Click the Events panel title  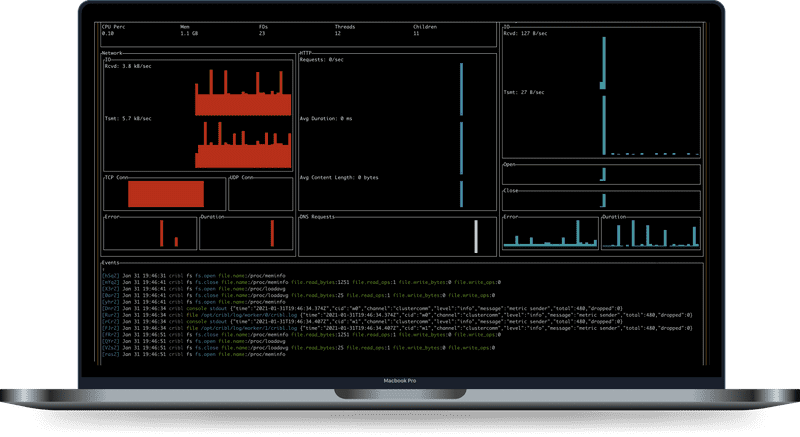click(111, 263)
